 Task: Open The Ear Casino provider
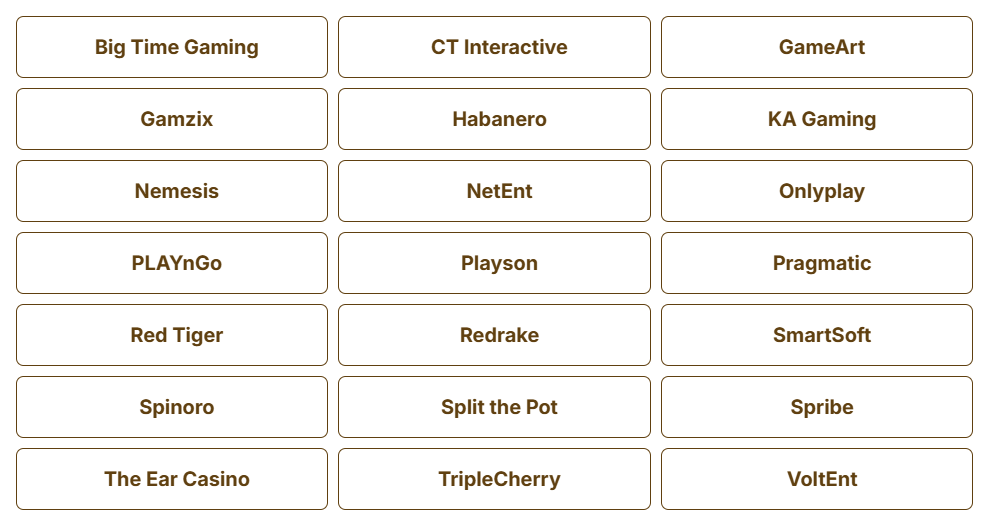point(172,479)
